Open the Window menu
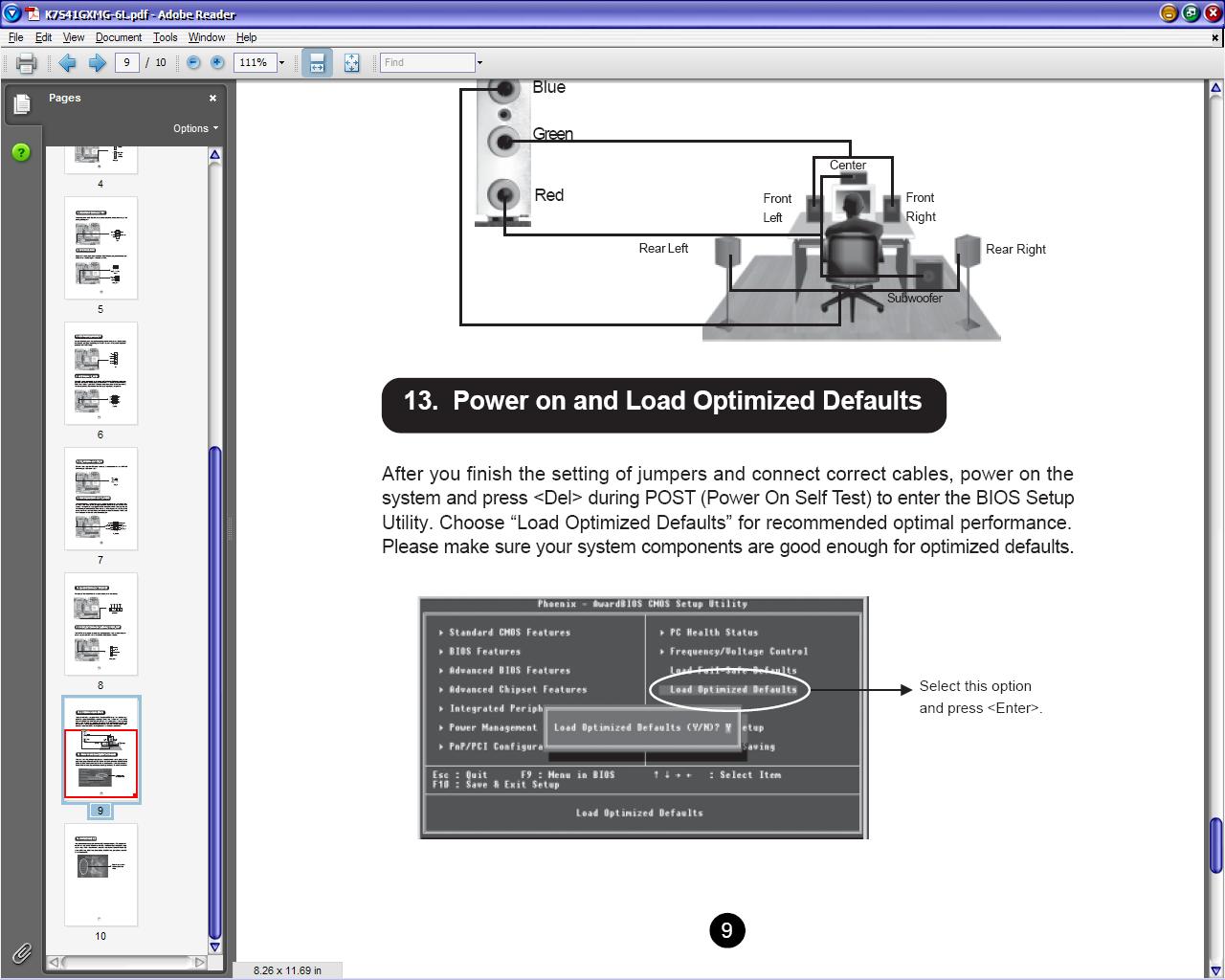Image resolution: width=1225 pixels, height=980 pixels. tap(207, 37)
